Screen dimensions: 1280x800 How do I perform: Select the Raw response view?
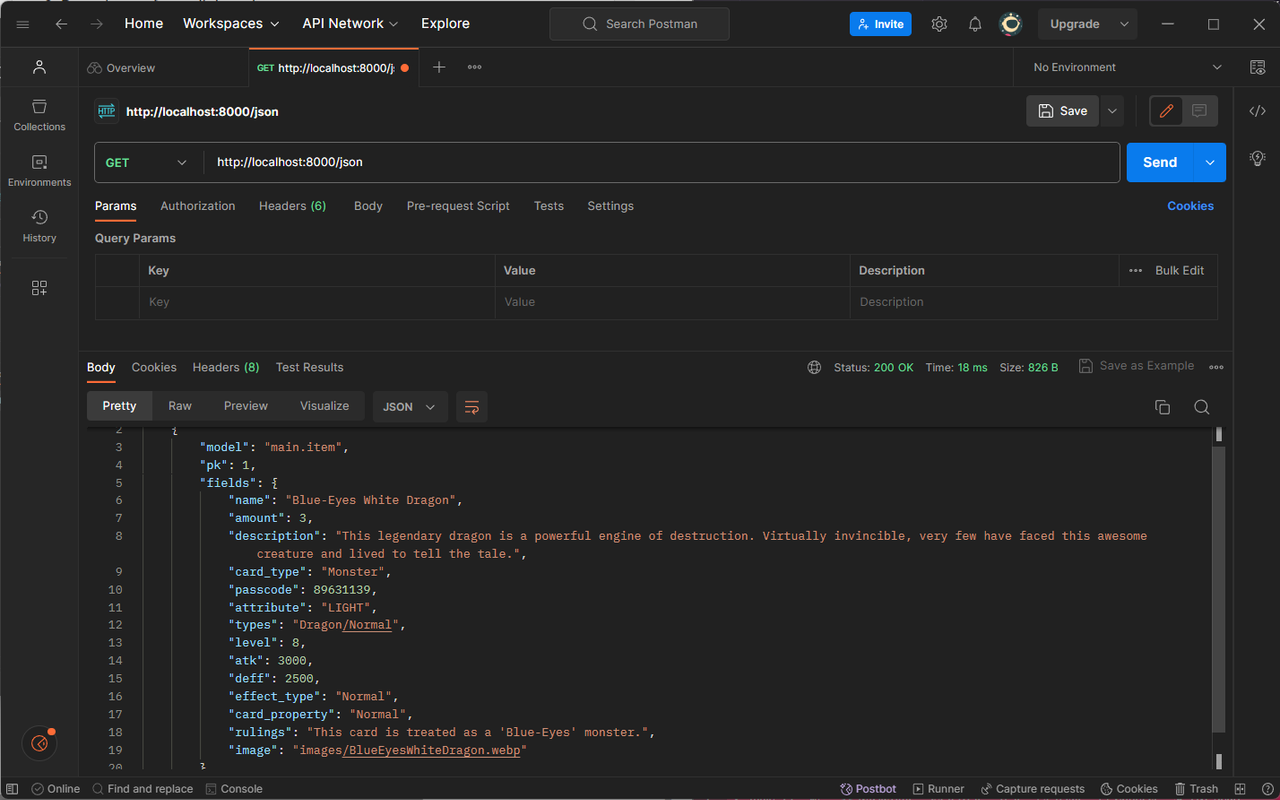[180, 406]
